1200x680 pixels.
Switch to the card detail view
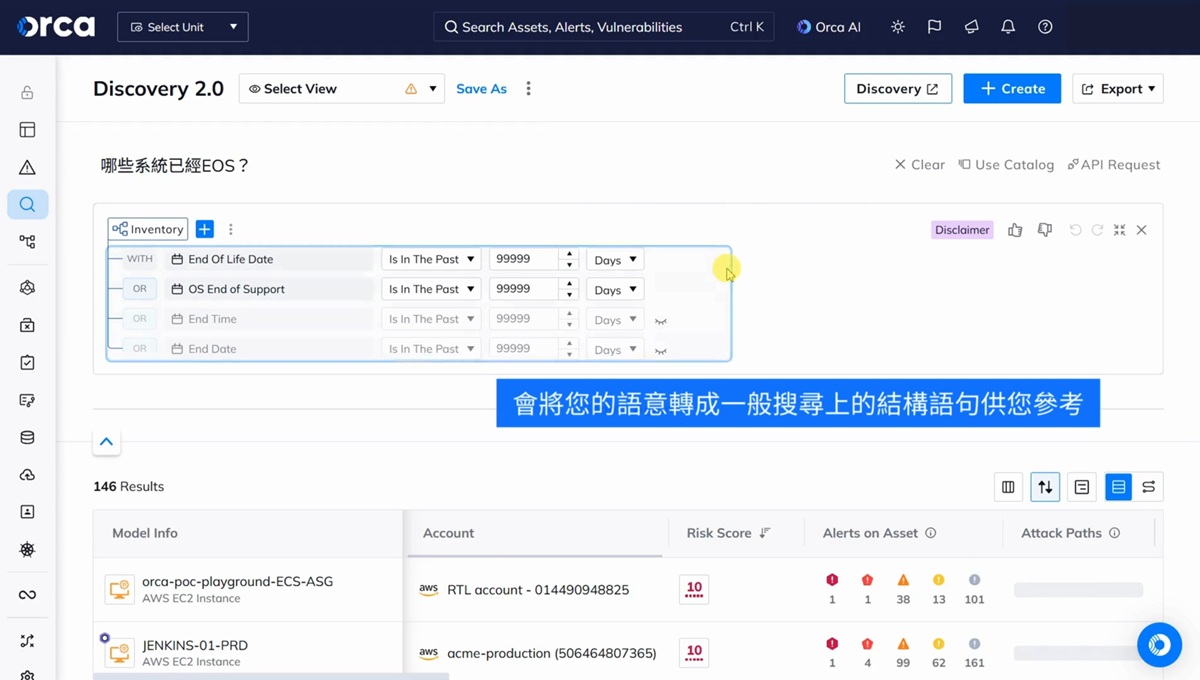[1082, 487]
